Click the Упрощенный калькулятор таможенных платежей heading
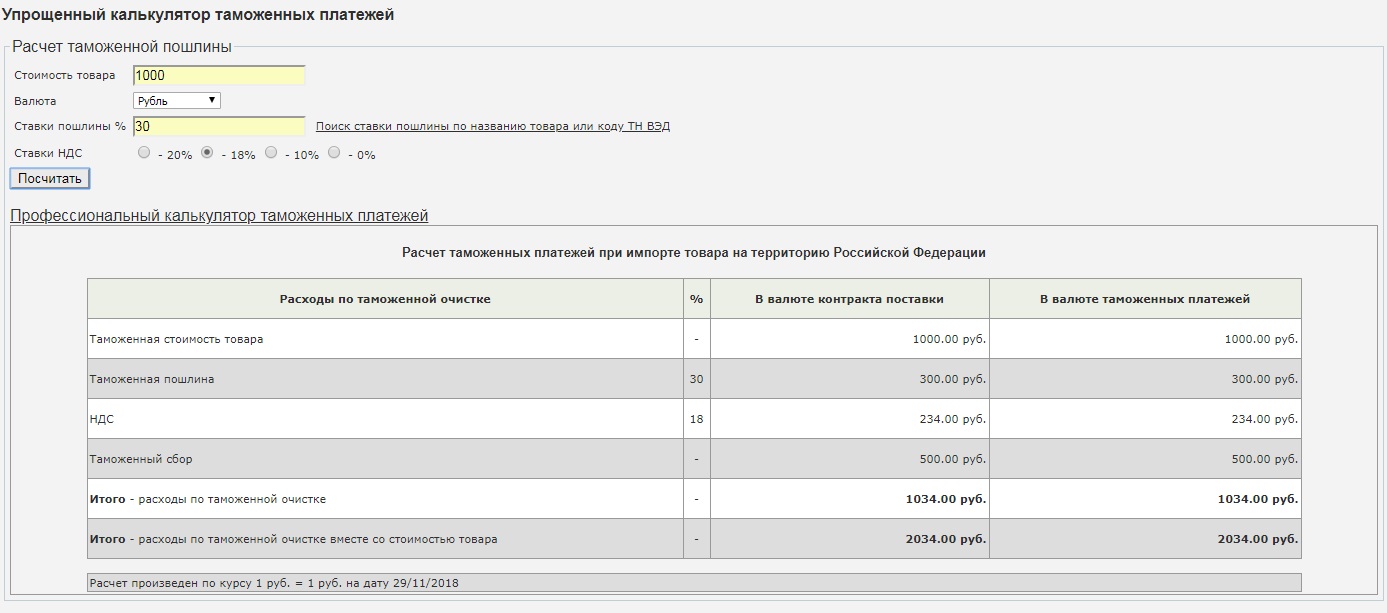 (198, 15)
